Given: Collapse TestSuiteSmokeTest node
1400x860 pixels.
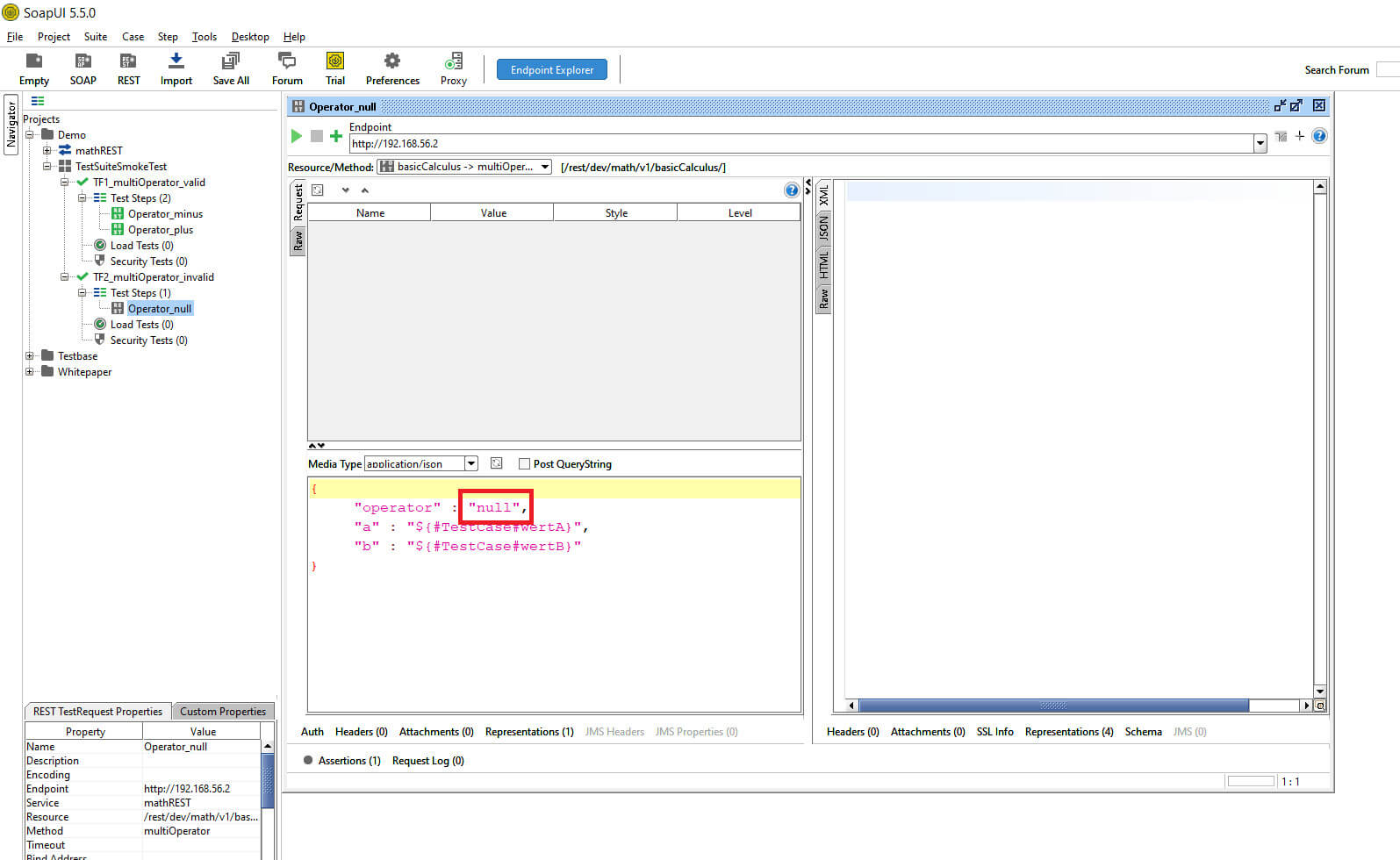Looking at the screenshot, I should coord(47,167).
